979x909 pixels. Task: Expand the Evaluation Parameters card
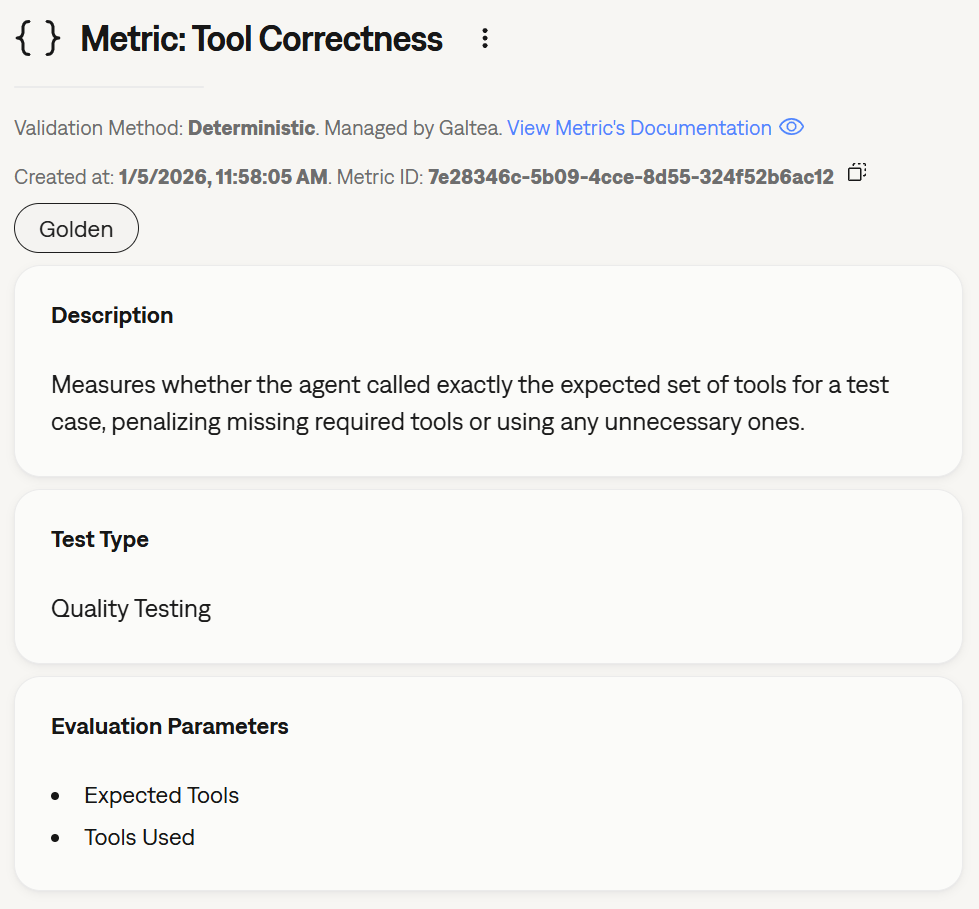169,726
